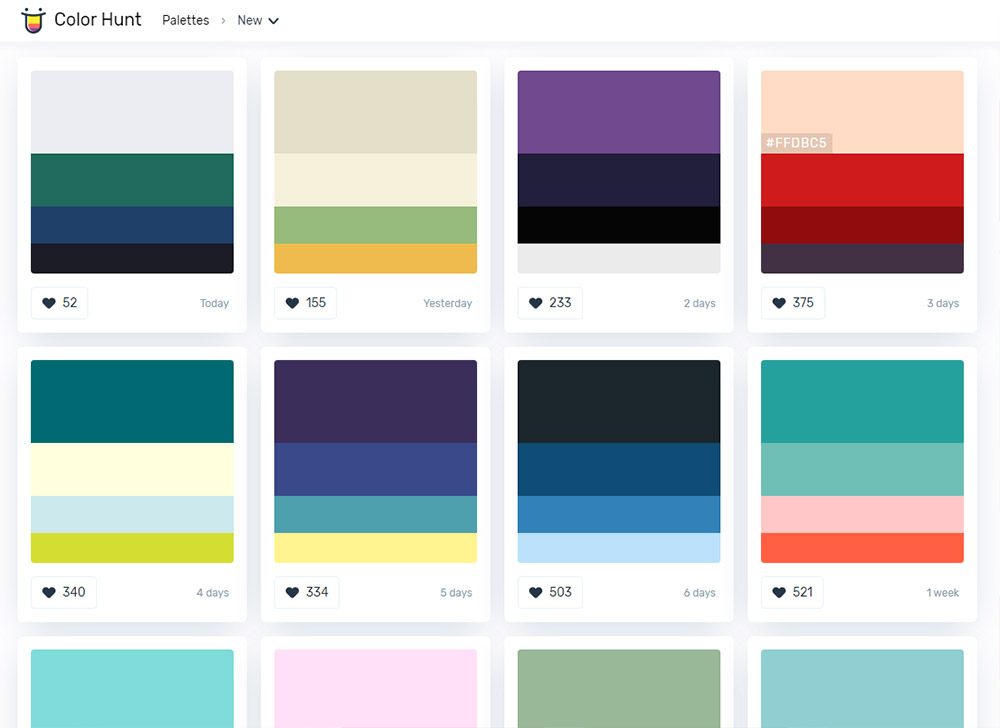This screenshot has width=1000, height=728.
Task: Select the teal swatch in the 334 palette
Action: point(376,514)
